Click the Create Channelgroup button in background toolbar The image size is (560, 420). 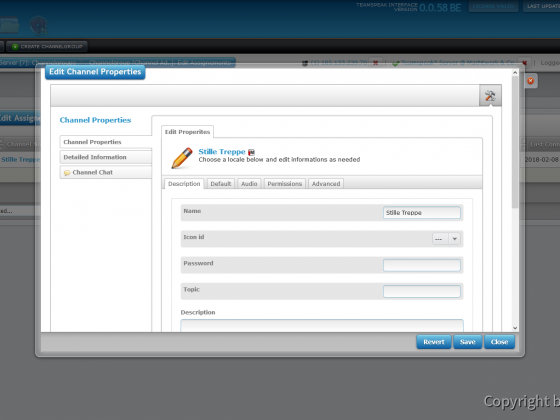(x=47, y=46)
